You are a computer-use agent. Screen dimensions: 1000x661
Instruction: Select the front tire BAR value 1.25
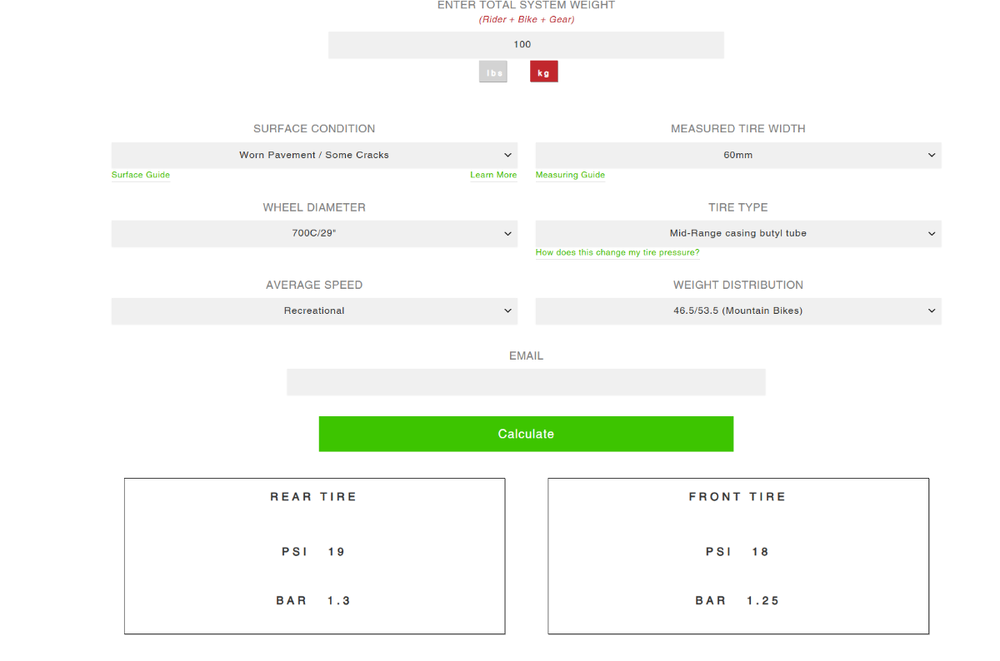coord(763,601)
